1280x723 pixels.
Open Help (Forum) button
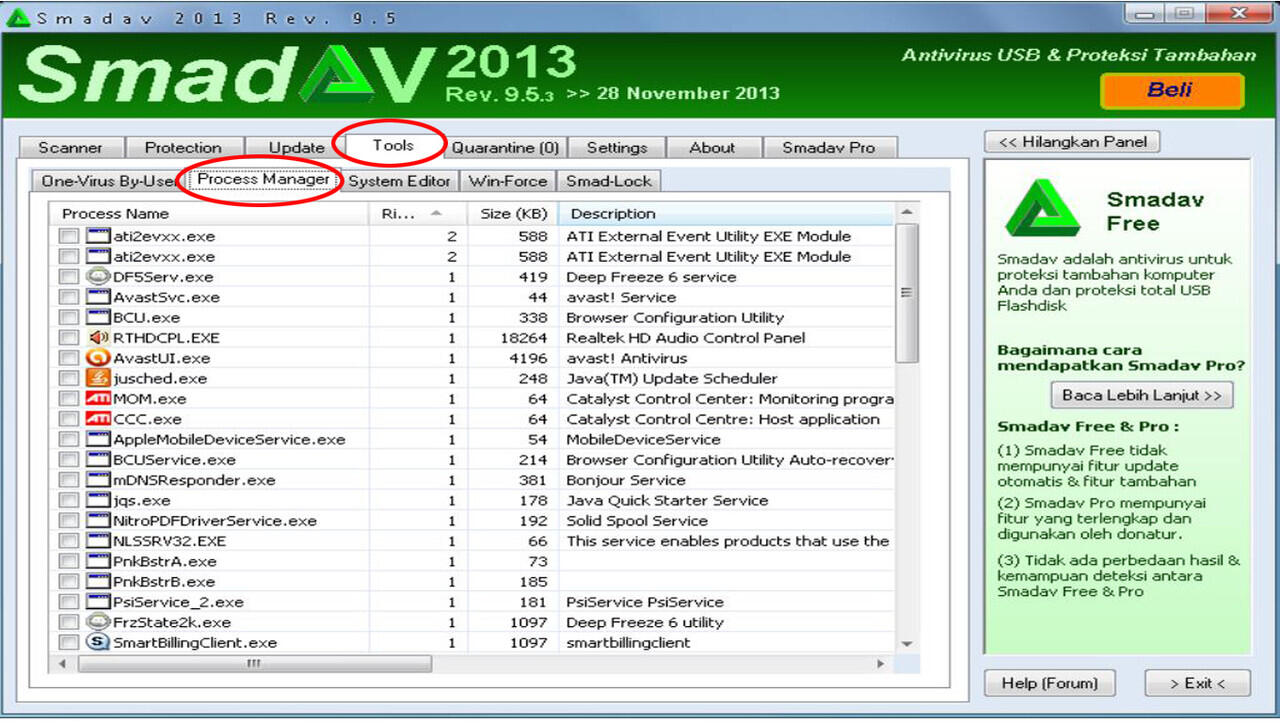[1049, 683]
